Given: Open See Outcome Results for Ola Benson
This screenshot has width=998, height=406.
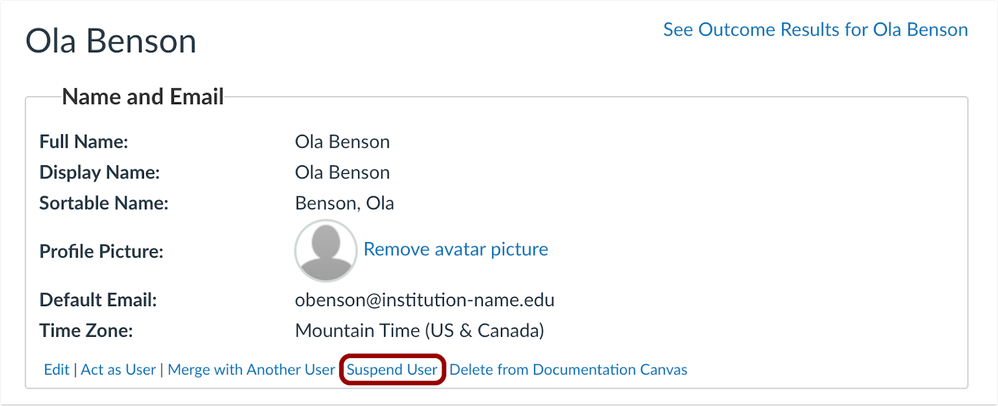Looking at the screenshot, I should click(x=815, y=30).
